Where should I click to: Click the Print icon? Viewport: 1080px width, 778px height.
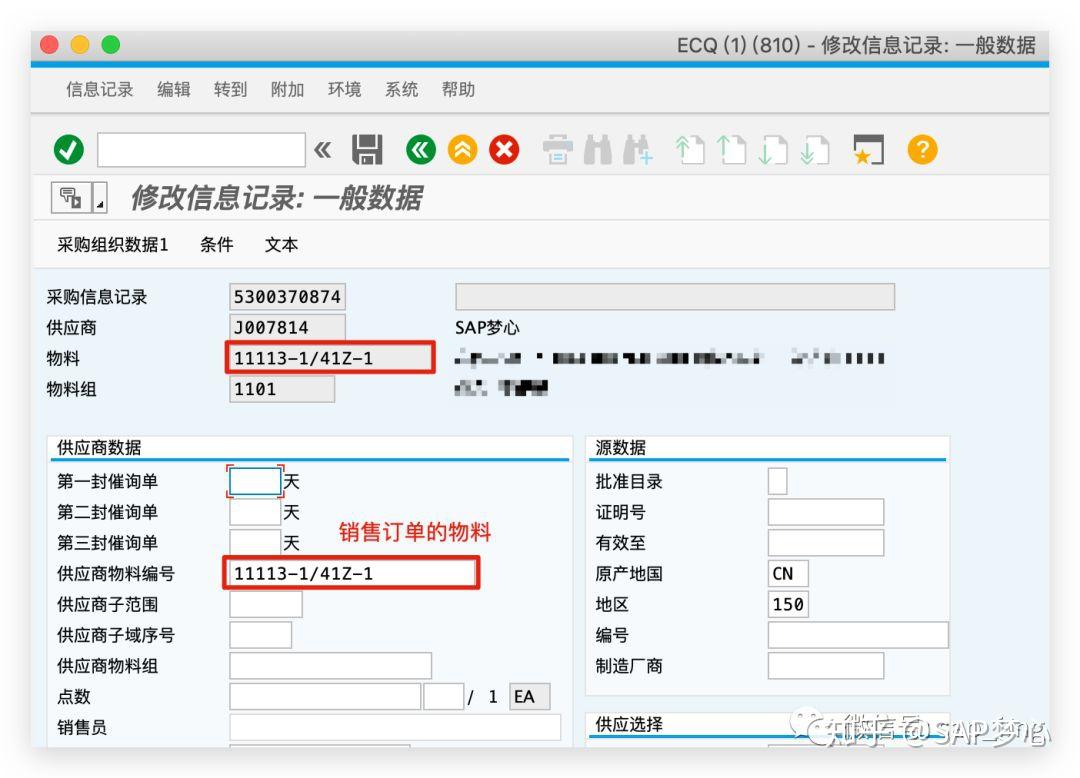pos(557,149)
